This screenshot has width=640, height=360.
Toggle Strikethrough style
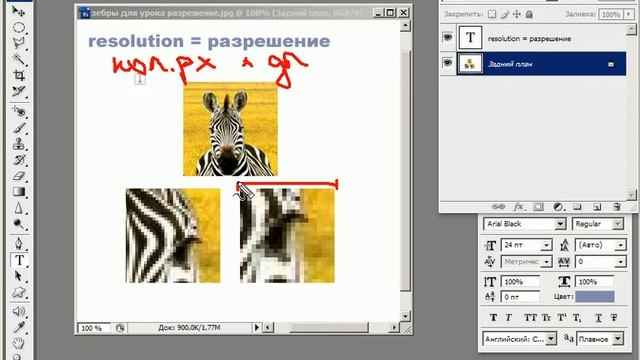pos(614,317)
